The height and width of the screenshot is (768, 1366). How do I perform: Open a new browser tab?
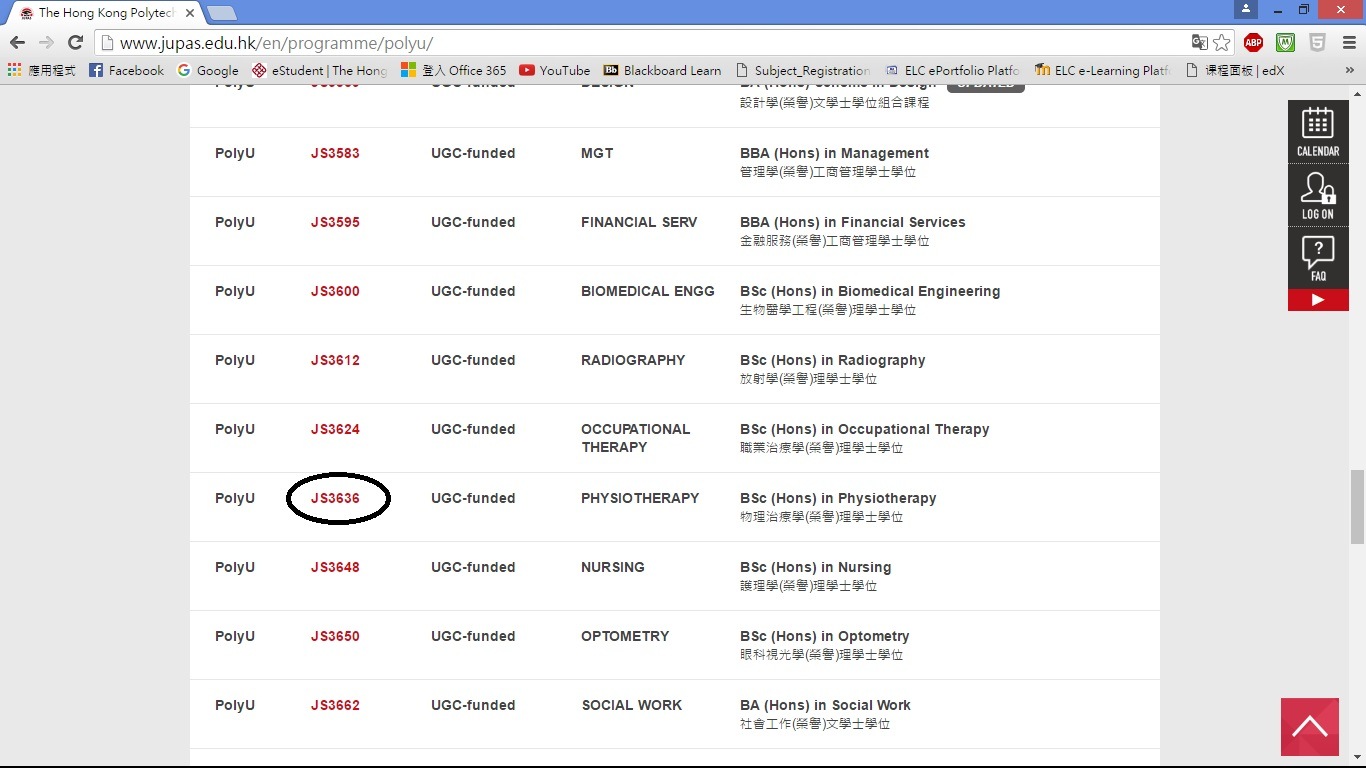pos(221,13)
